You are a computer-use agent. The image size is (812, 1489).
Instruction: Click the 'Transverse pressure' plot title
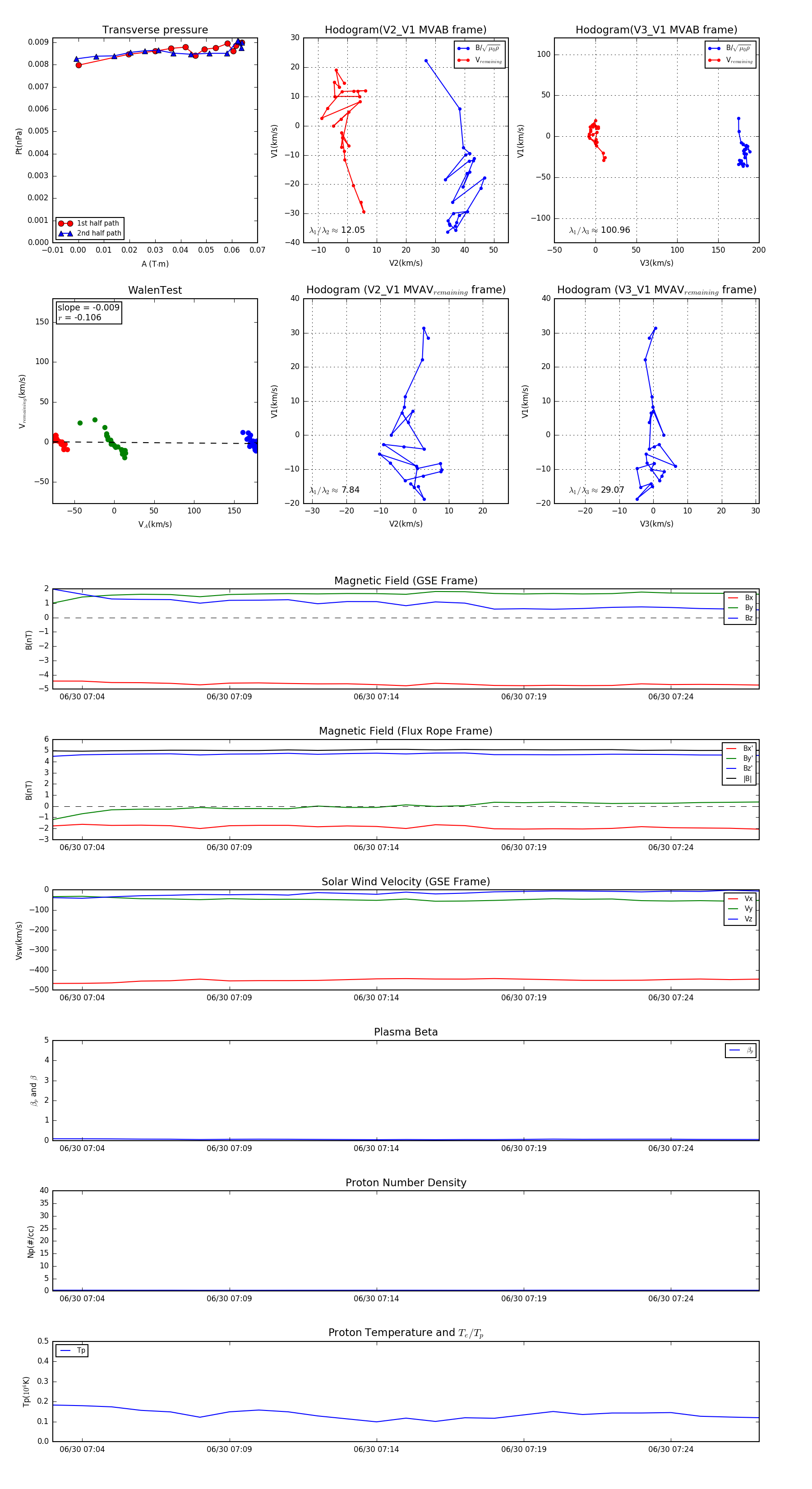155,30
